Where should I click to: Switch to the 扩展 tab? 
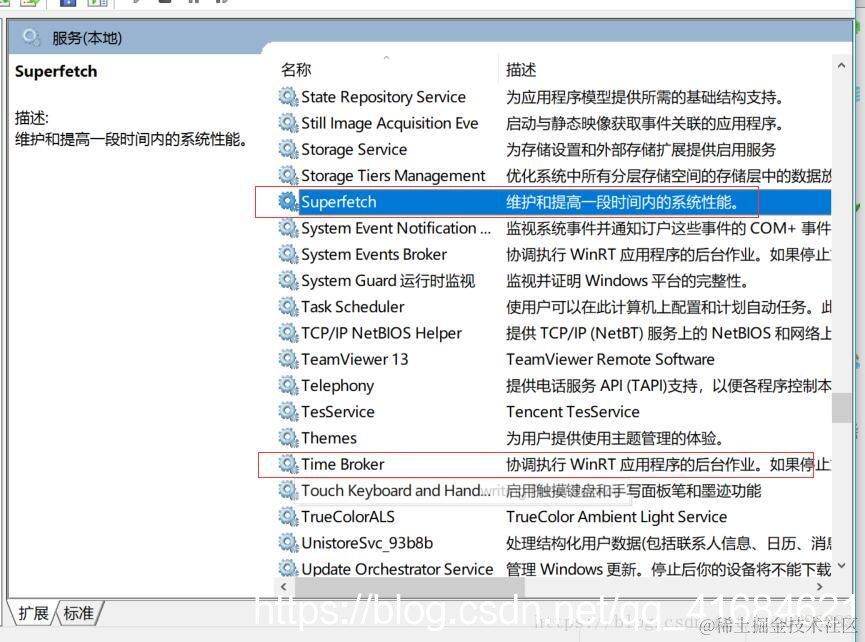[32, 613]
